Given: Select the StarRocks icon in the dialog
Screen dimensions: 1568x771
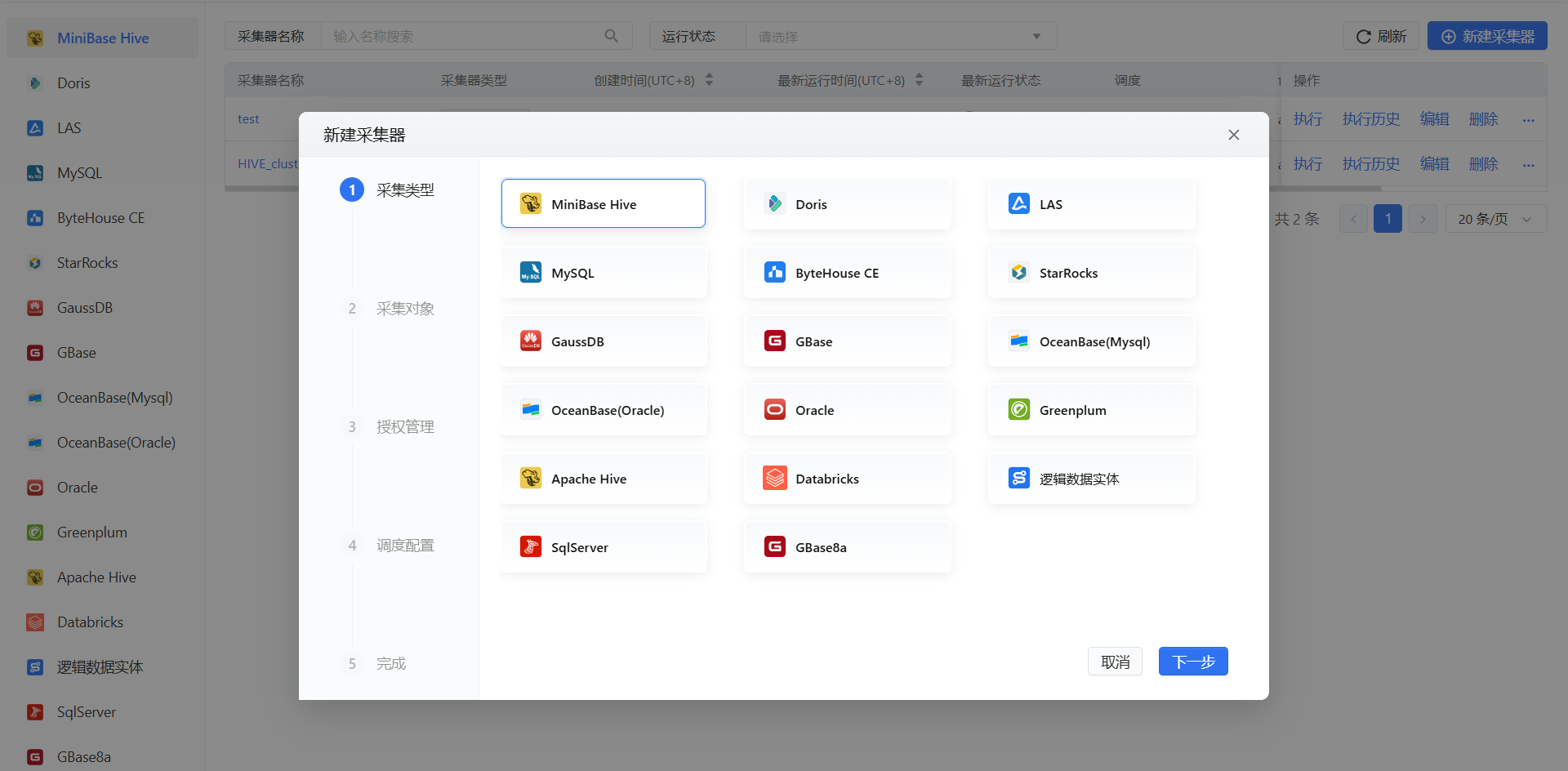Looking at the screenshot, I should [x=1018, y=273].
